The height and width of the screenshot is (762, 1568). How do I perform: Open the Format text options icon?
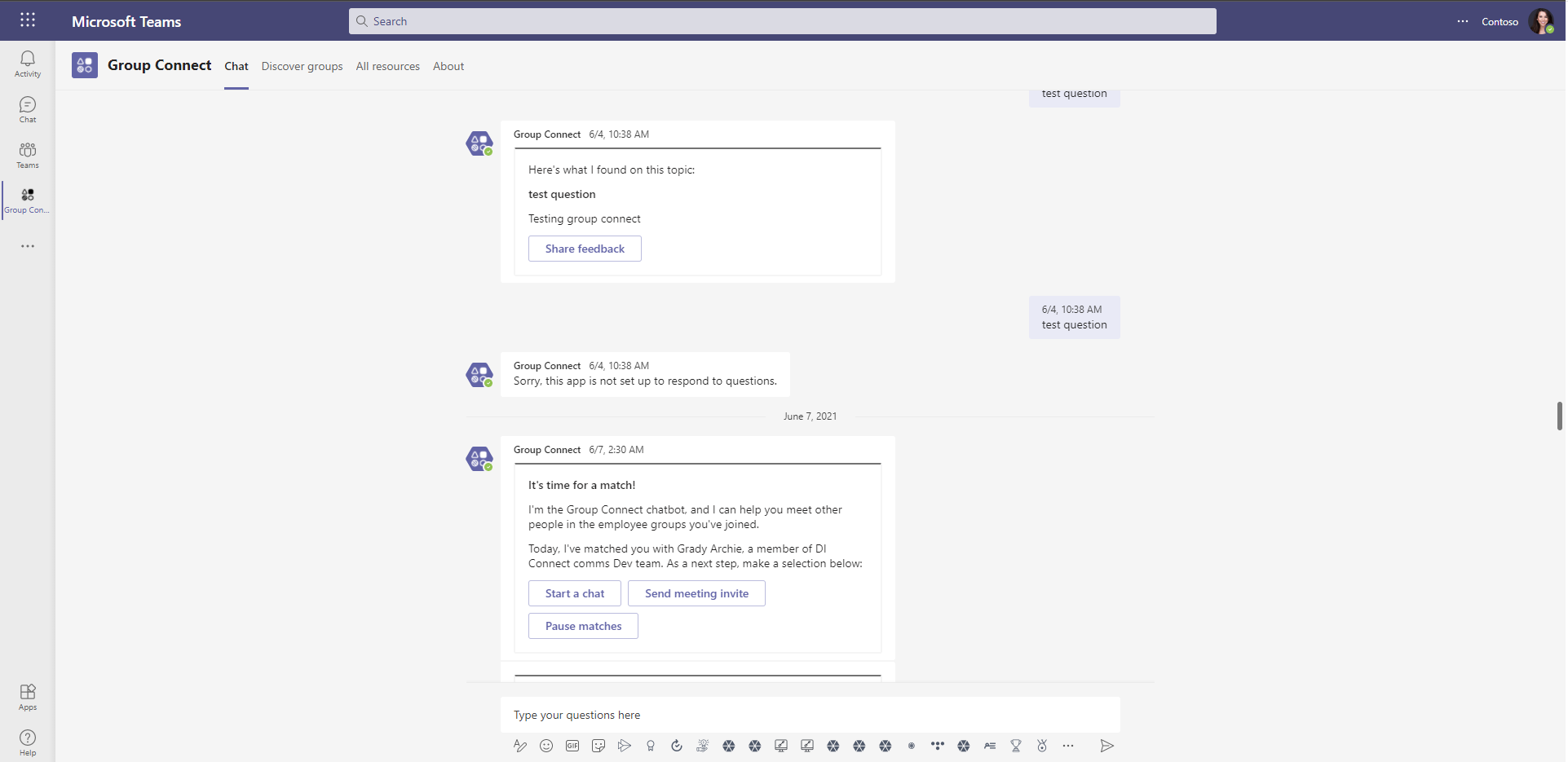pyautogui.click(x=520, y=746)
